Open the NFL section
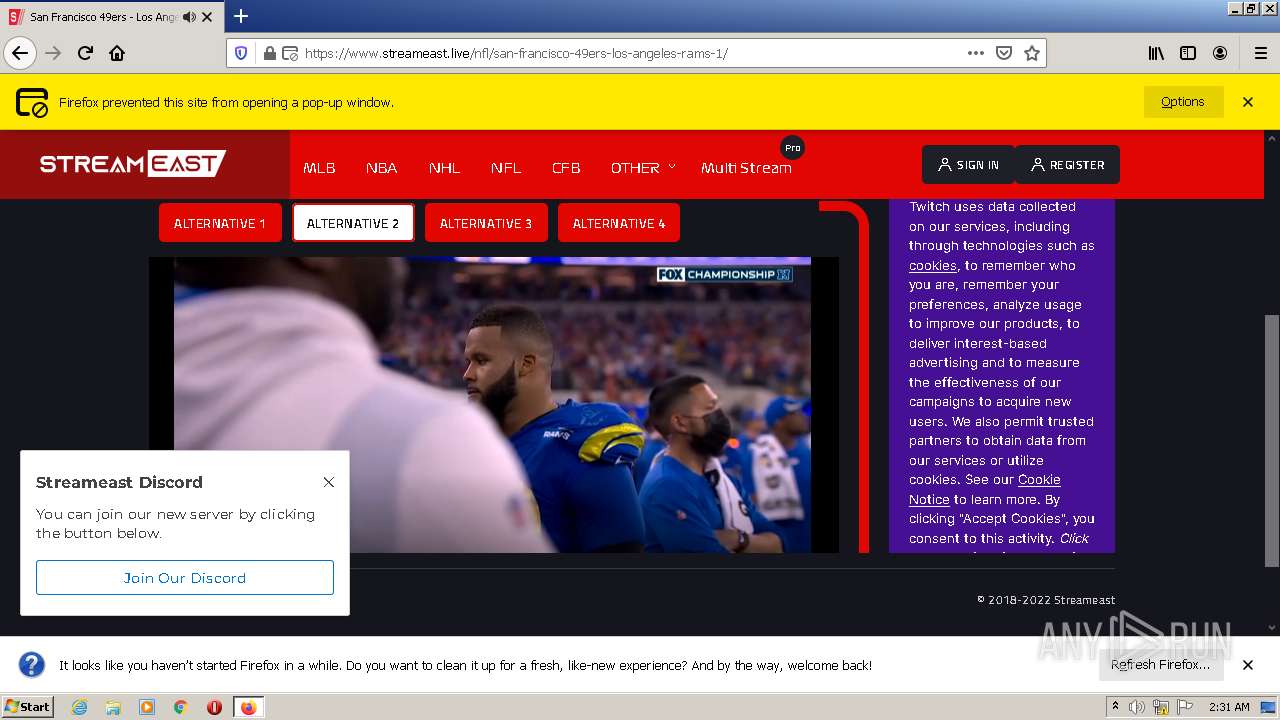Viewport: 1280px width, 720px height. 506,168
